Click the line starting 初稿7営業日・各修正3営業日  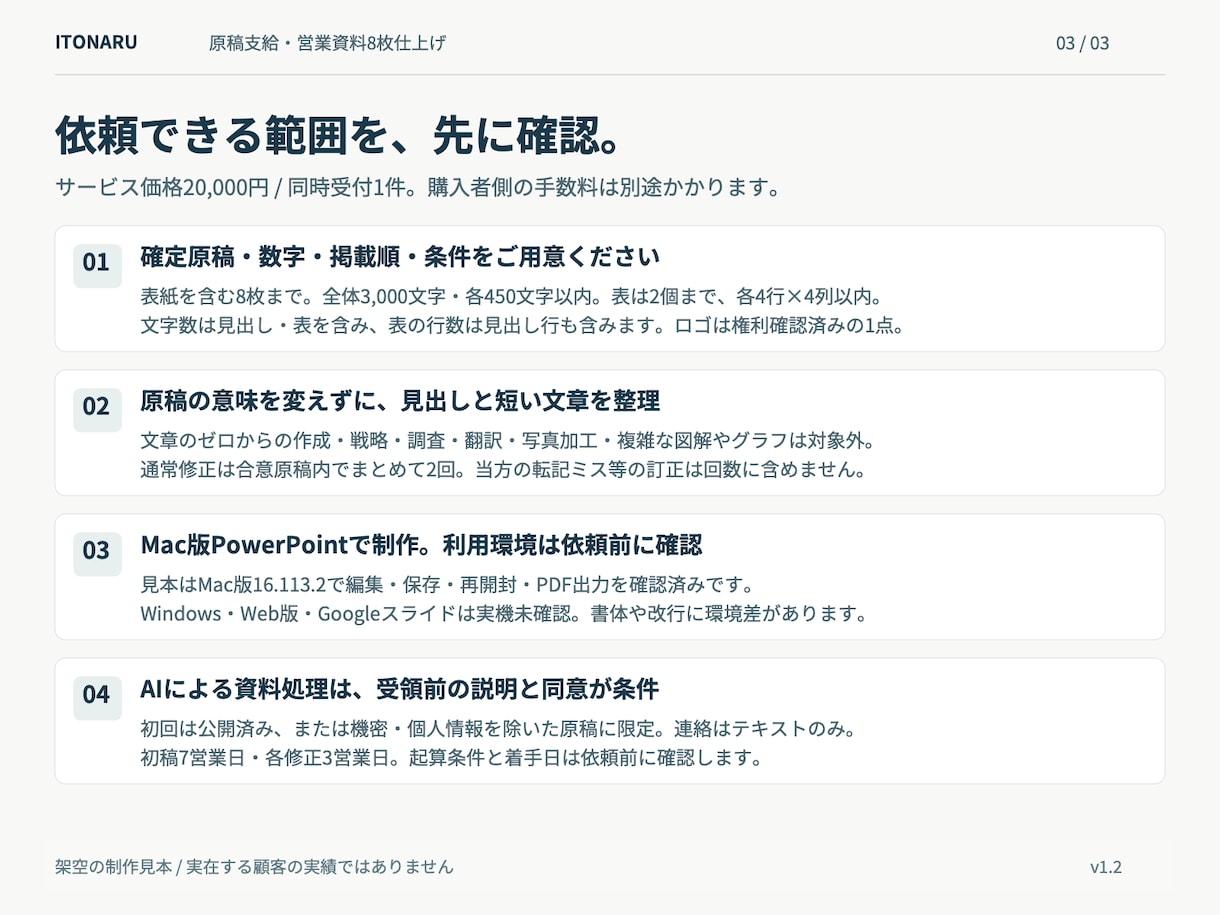coord(451,757)
